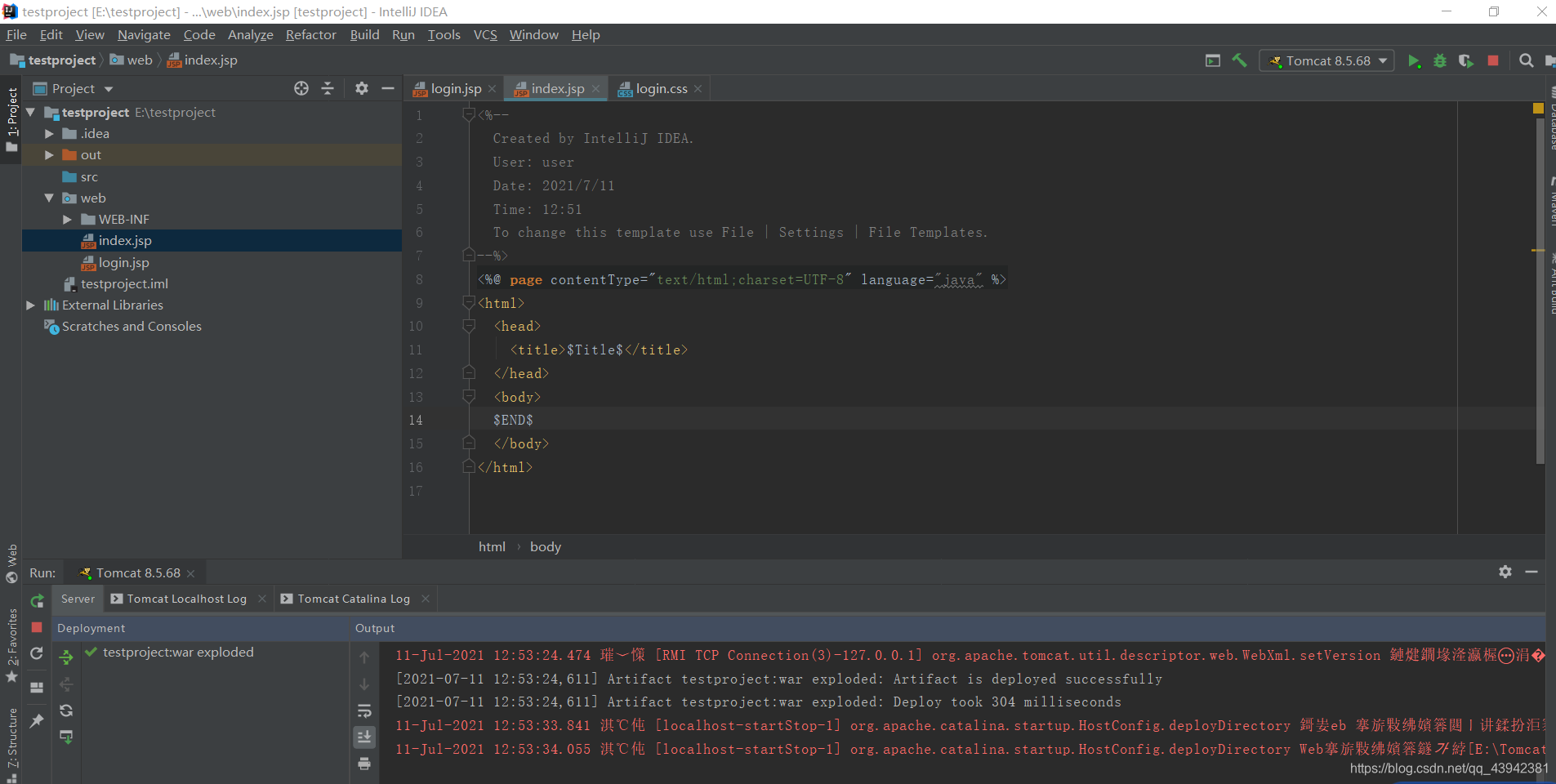
Task: Stop the running Tomcat via red square
Action: 1493,61
